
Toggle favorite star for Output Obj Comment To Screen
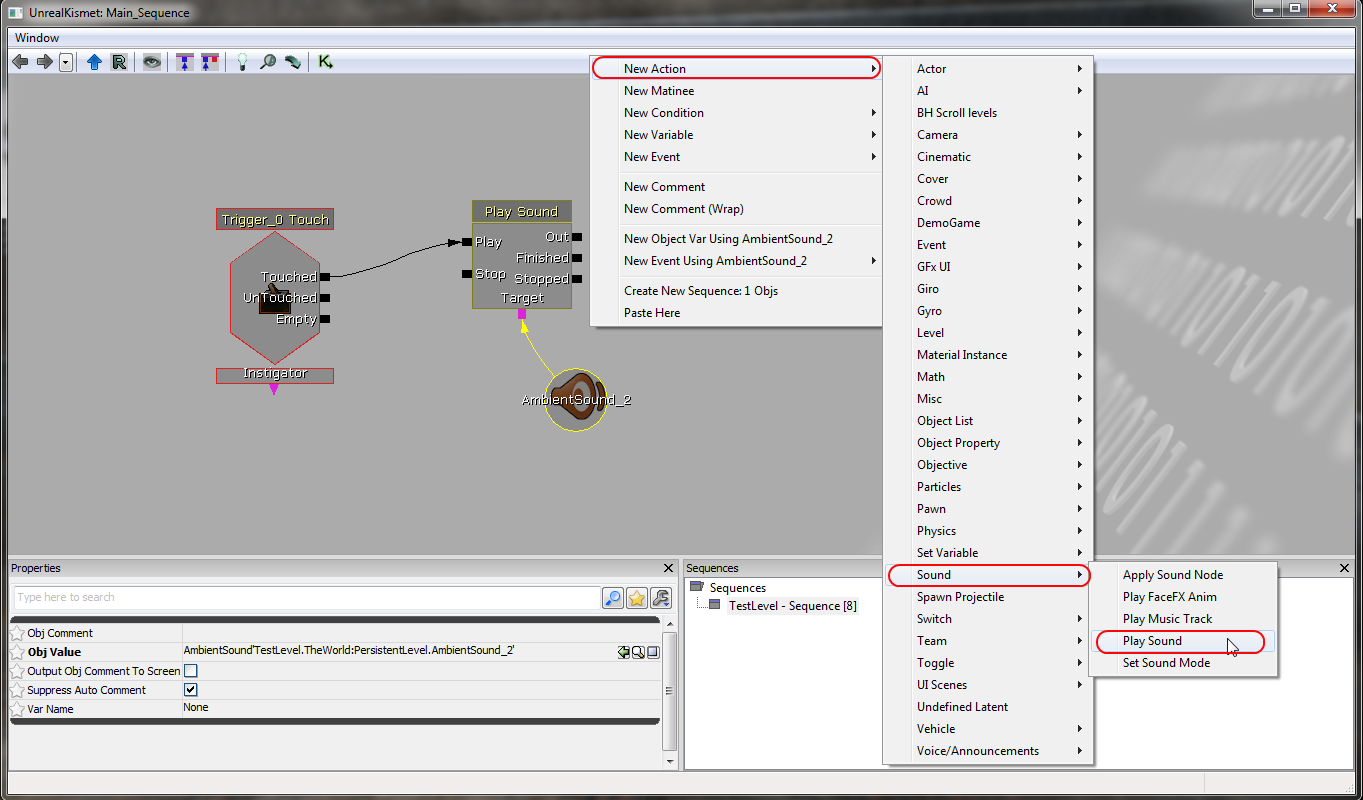click(17, 671)
